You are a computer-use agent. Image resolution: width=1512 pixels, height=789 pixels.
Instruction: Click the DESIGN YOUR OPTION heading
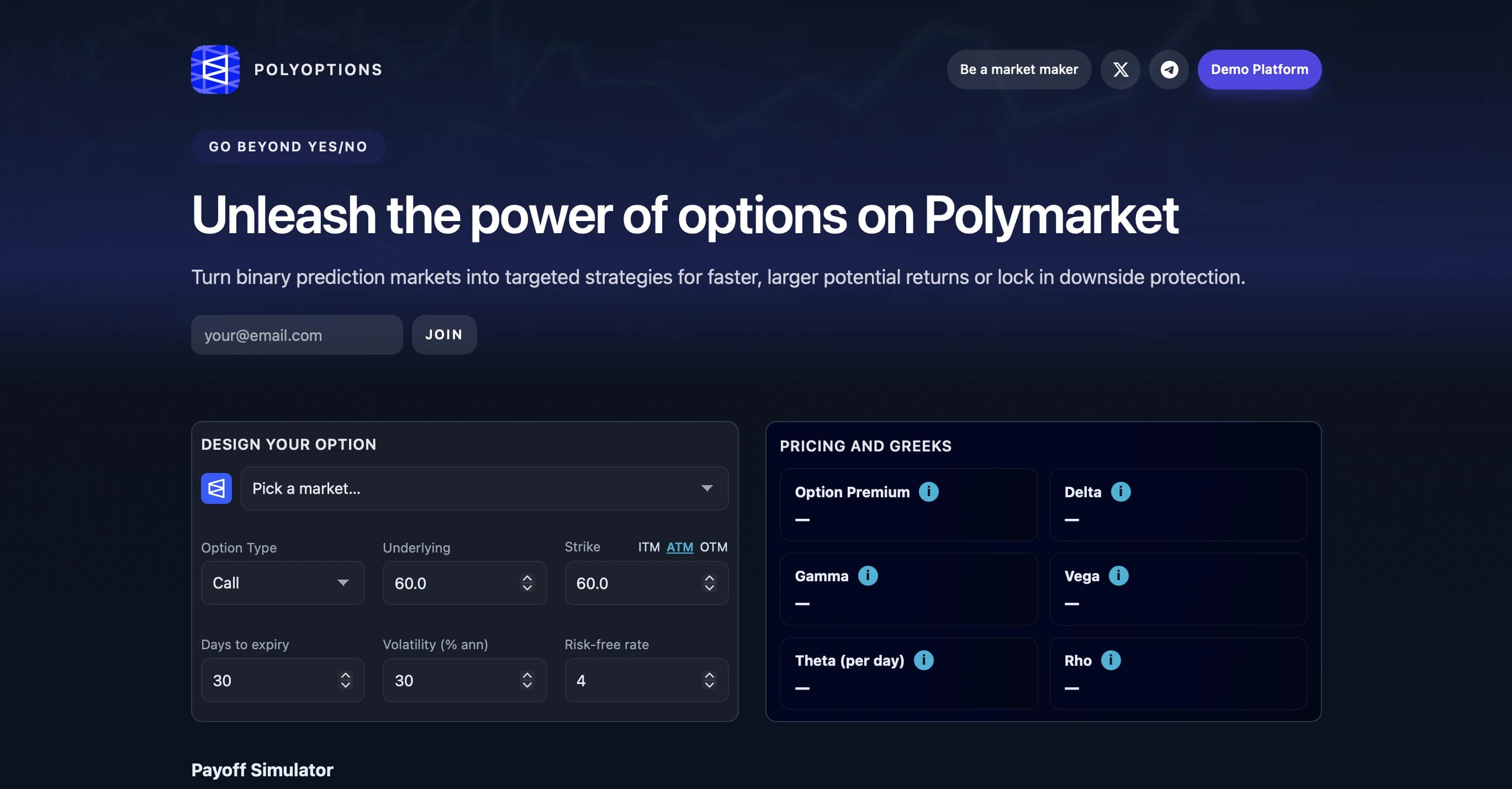click(288, 444)
